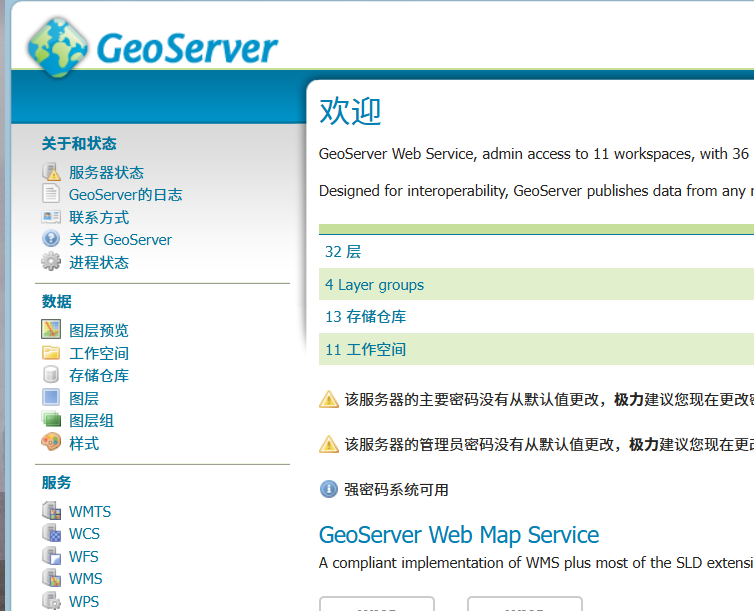This screenshot has height=611, width=754.
Task: Open the 联系方式 link
Action: (99, 217)
